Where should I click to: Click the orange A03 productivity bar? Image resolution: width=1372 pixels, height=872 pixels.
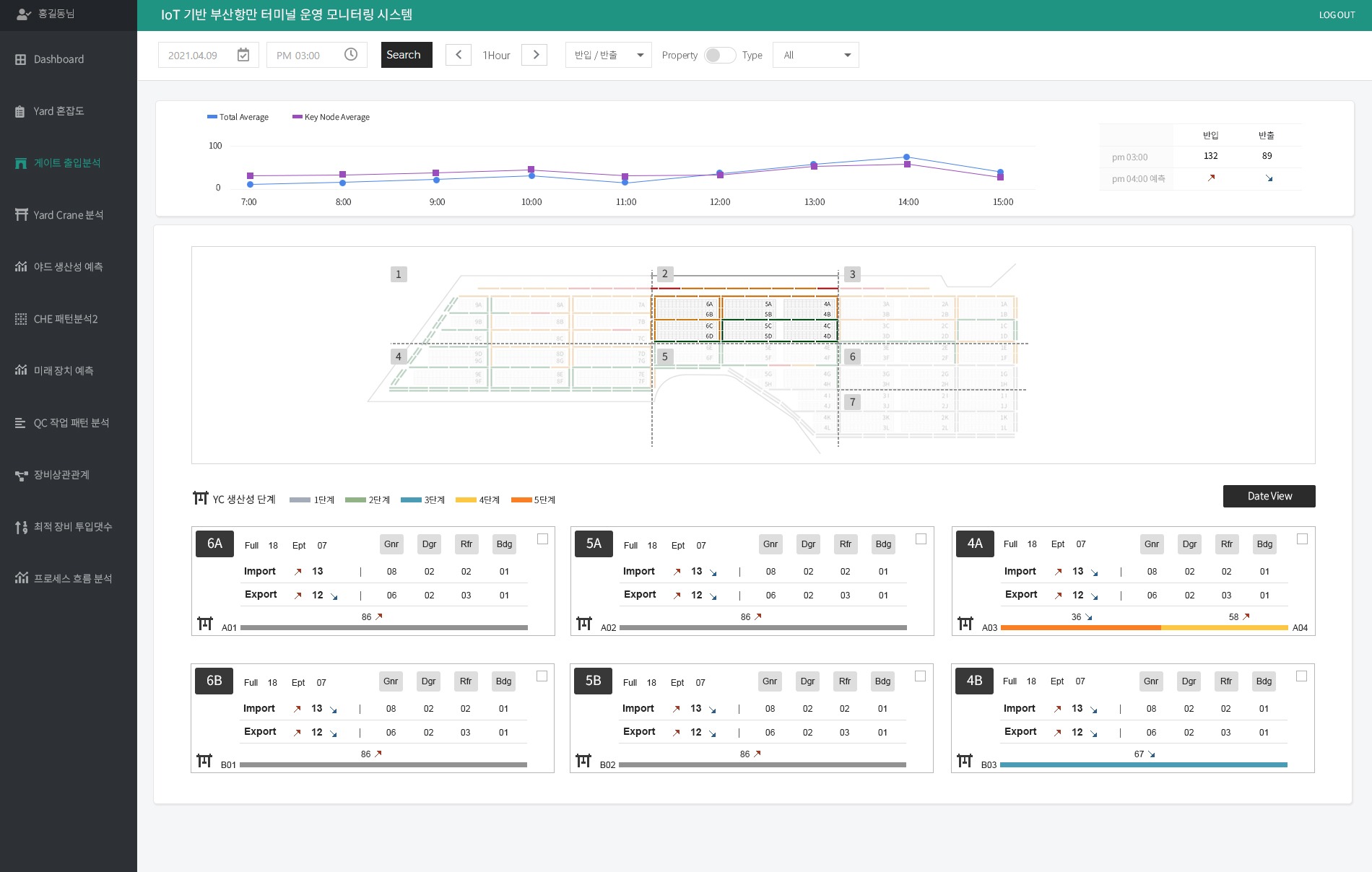pos(1080,628)
